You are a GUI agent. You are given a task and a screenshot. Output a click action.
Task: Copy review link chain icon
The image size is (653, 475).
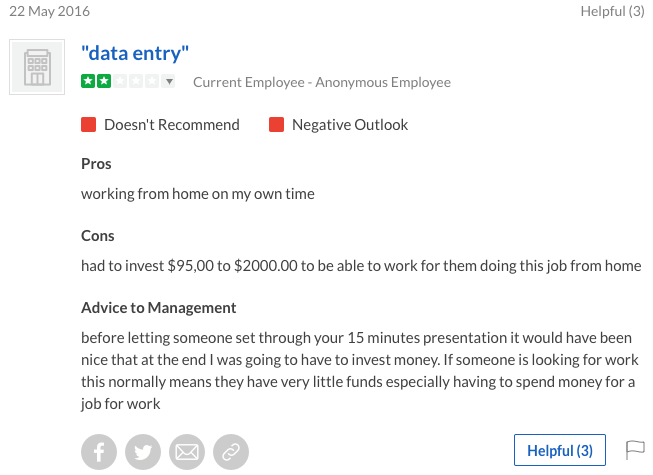coord(231,452)
